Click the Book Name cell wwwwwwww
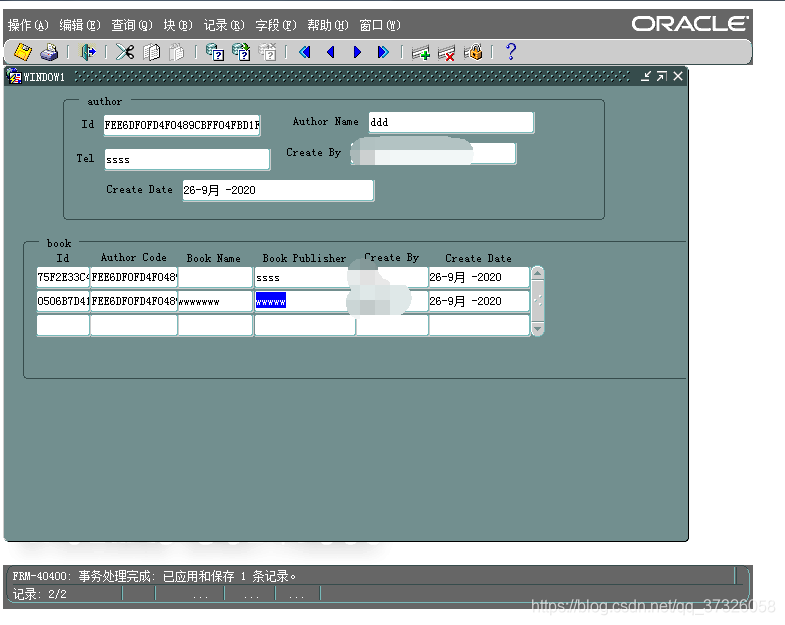Image resolution: width=785 pixels, height=625 pixels. click(x=215, y=301)
